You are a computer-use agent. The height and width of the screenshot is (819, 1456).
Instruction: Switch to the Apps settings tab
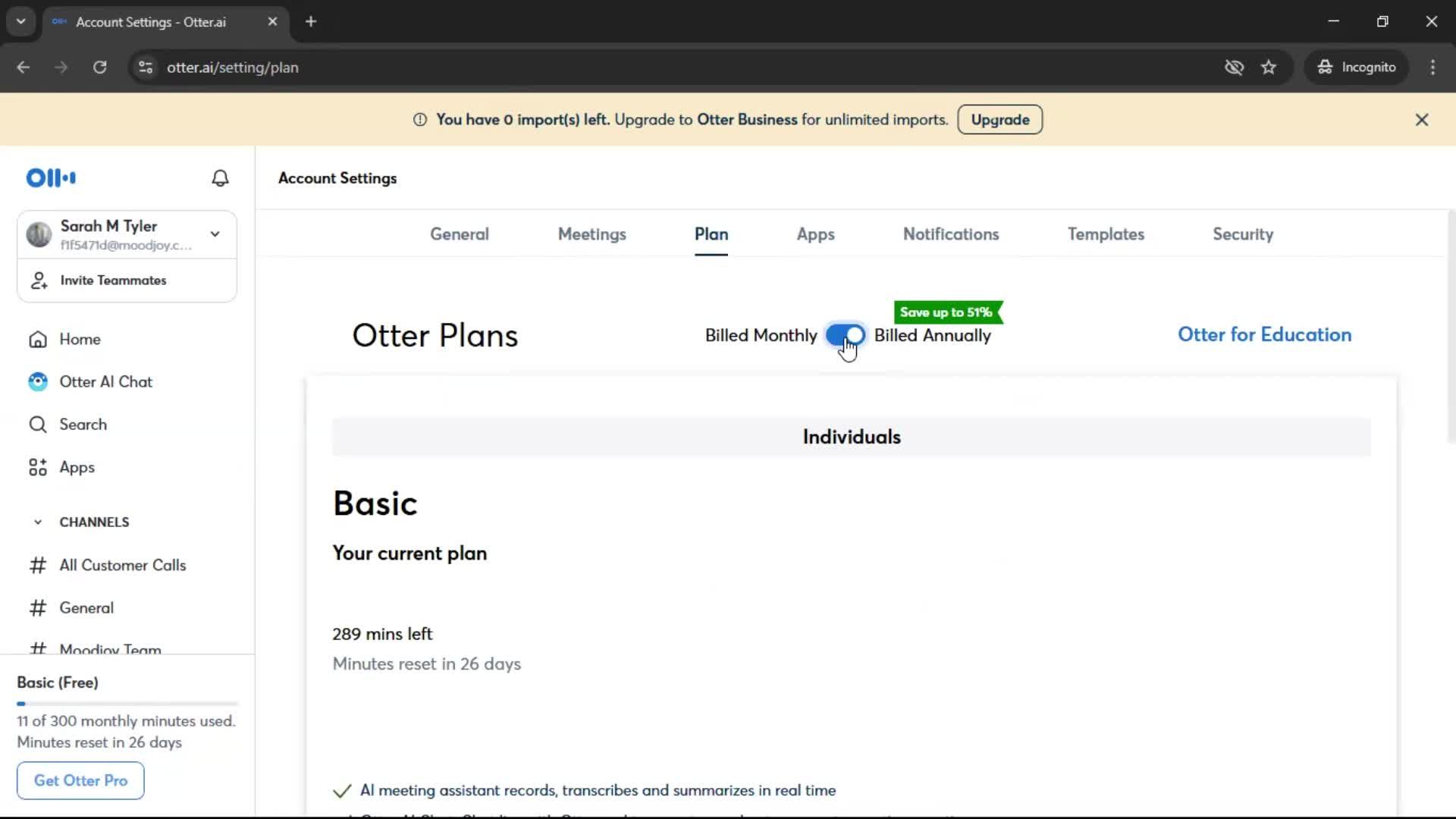pos(816,234)
